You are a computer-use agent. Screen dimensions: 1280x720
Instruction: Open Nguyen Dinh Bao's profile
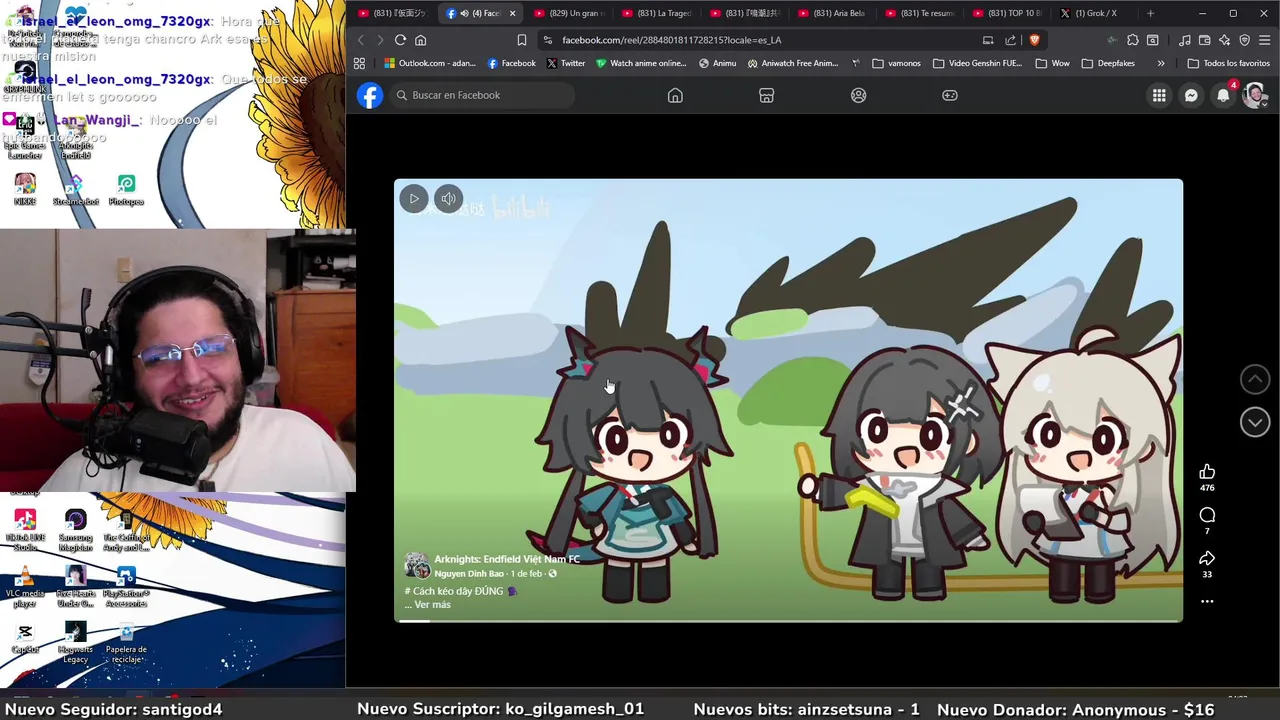pyautogui.click(x=469, y=574)
